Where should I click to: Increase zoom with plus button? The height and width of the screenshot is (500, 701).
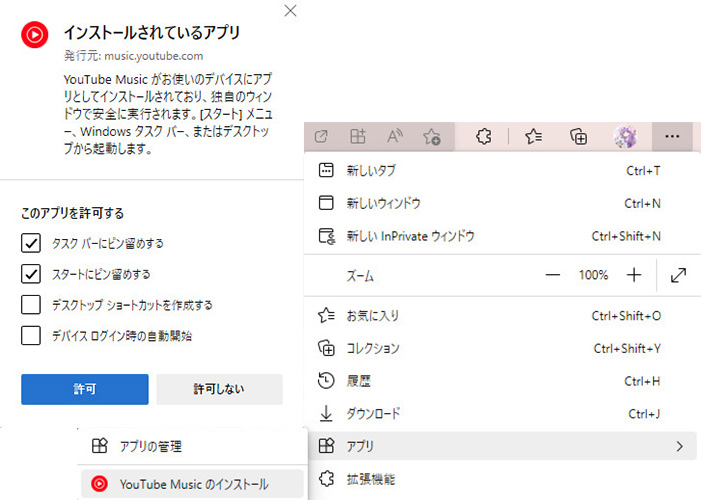click(x=634, y=275)
